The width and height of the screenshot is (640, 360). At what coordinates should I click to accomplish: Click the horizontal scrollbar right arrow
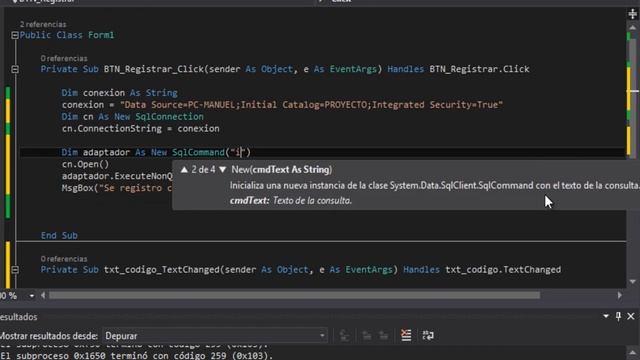point(620,295)
